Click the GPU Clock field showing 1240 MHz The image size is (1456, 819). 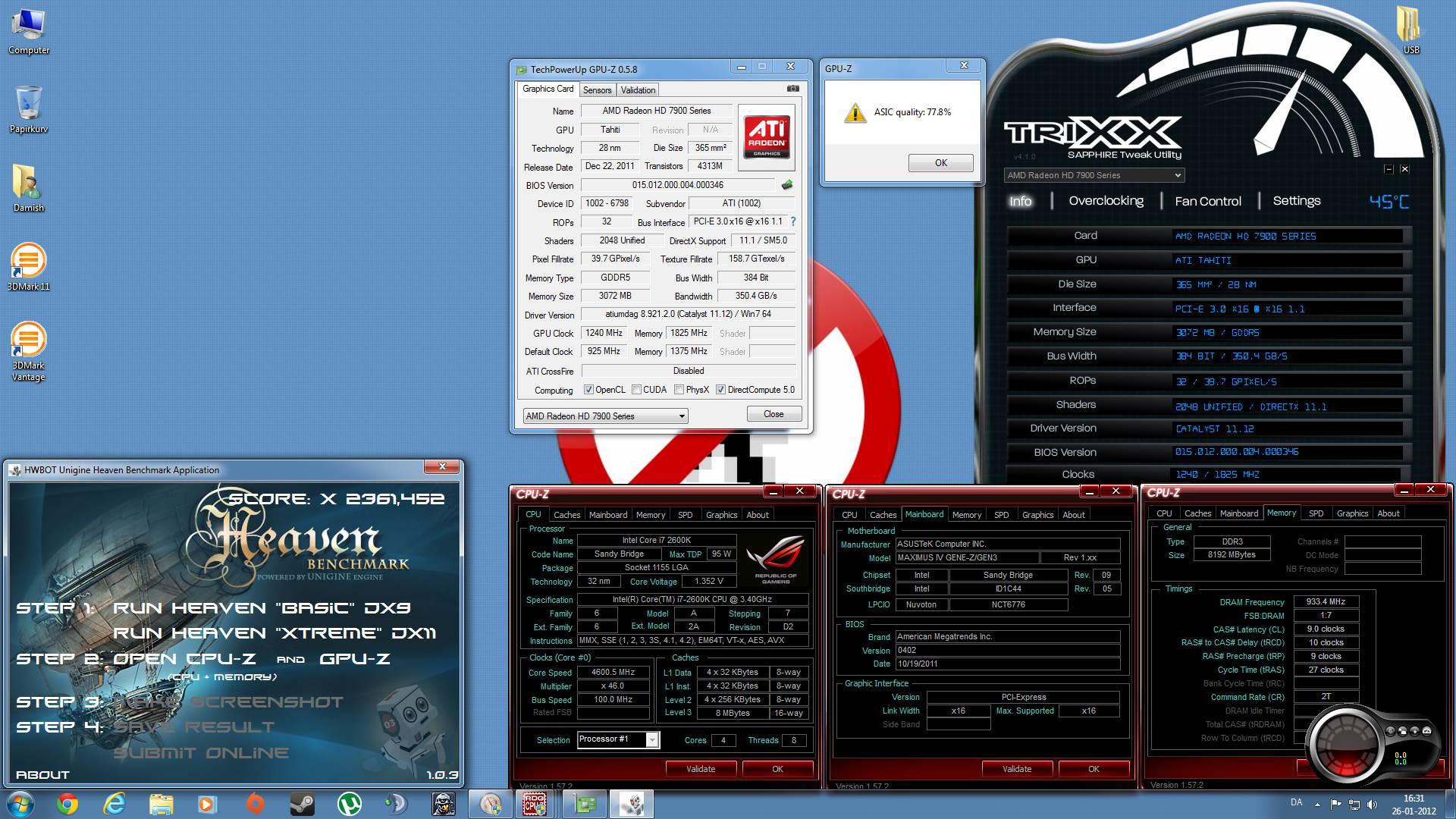coord(604,333)
